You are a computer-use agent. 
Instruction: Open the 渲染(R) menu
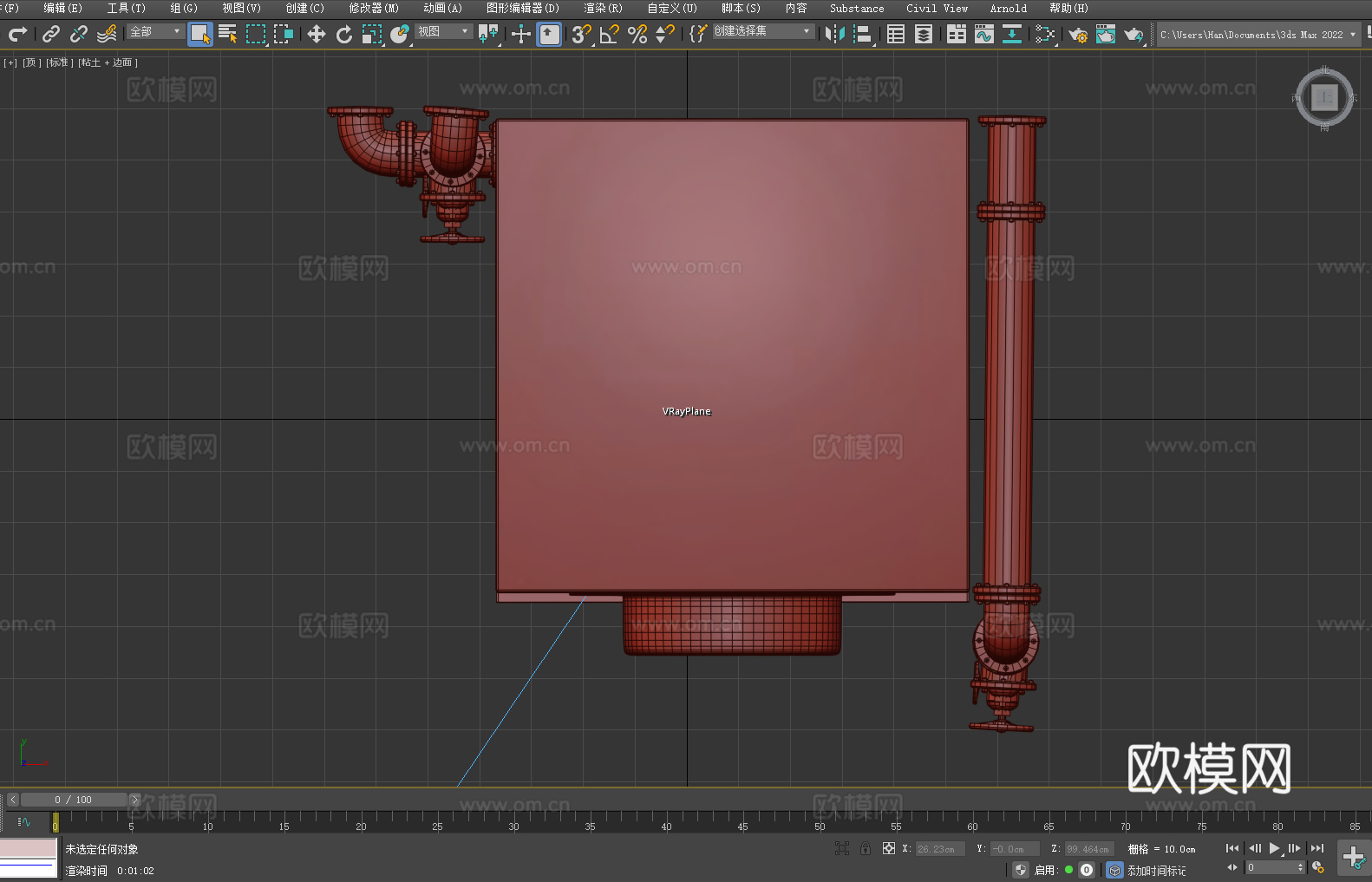tap(603, 8)
